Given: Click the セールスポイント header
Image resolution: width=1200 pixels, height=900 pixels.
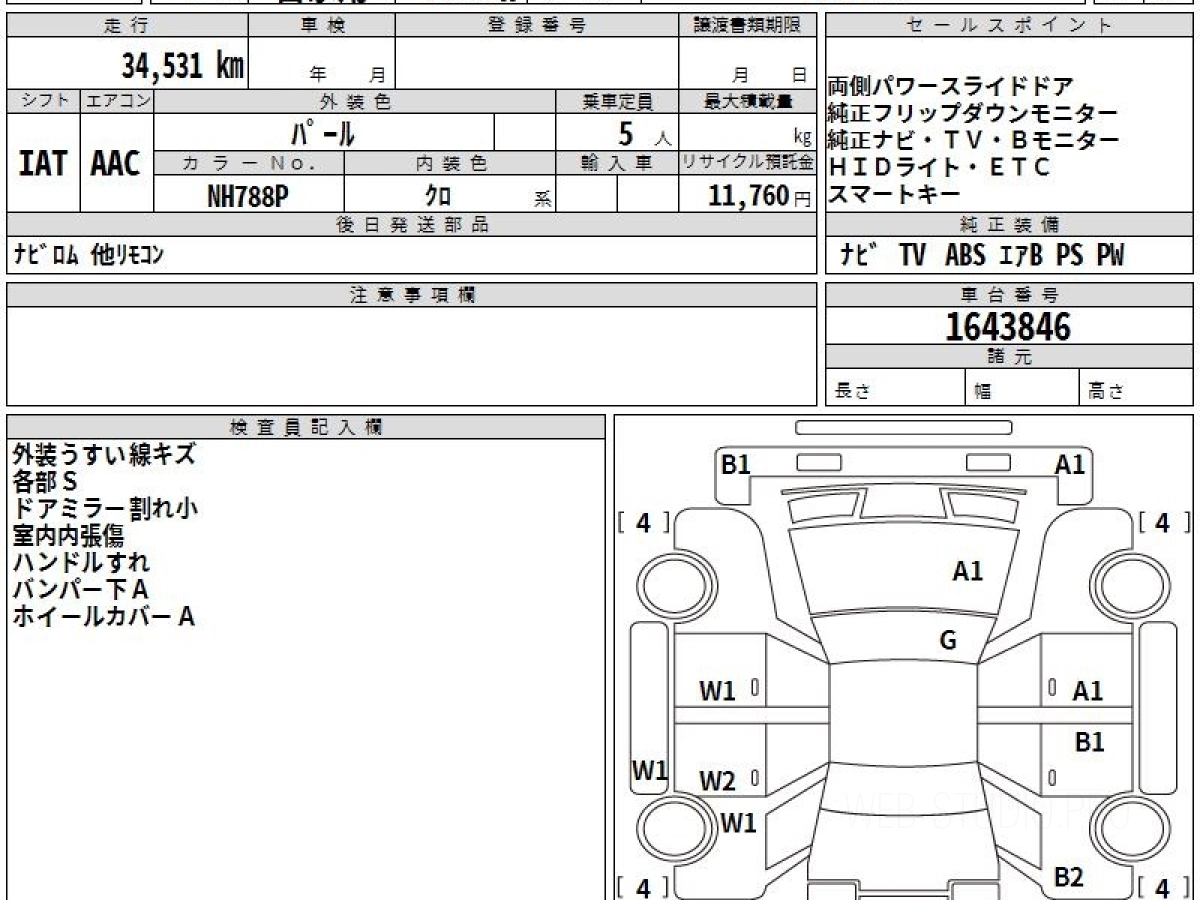Looking at the screenshot, I should (1010, 26).
